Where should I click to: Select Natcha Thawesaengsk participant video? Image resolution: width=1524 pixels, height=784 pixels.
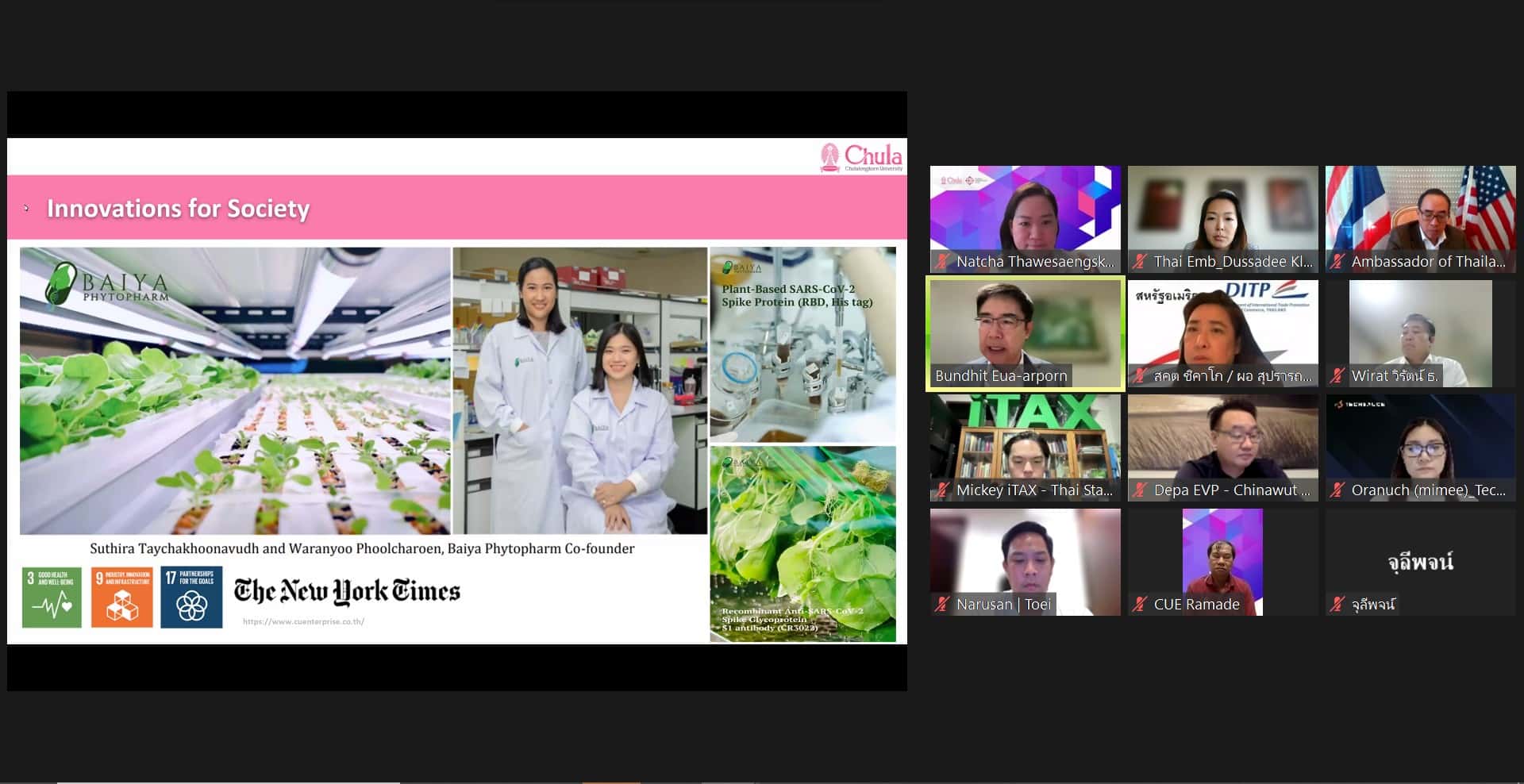[1025, 219]
